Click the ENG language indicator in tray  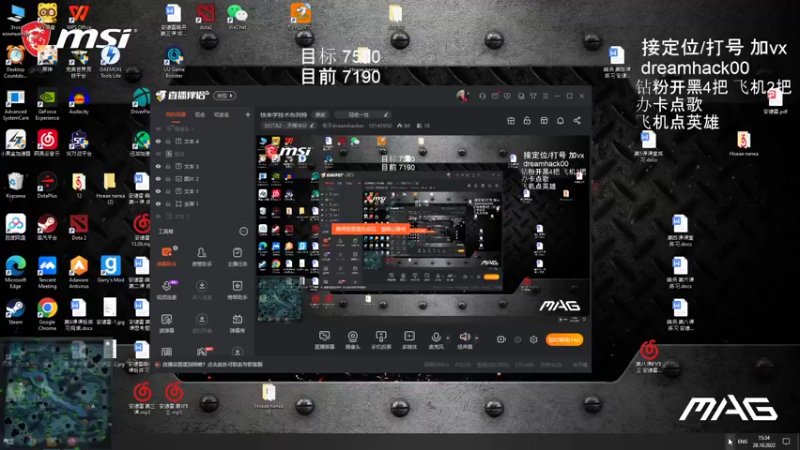[x=742, y=441]
